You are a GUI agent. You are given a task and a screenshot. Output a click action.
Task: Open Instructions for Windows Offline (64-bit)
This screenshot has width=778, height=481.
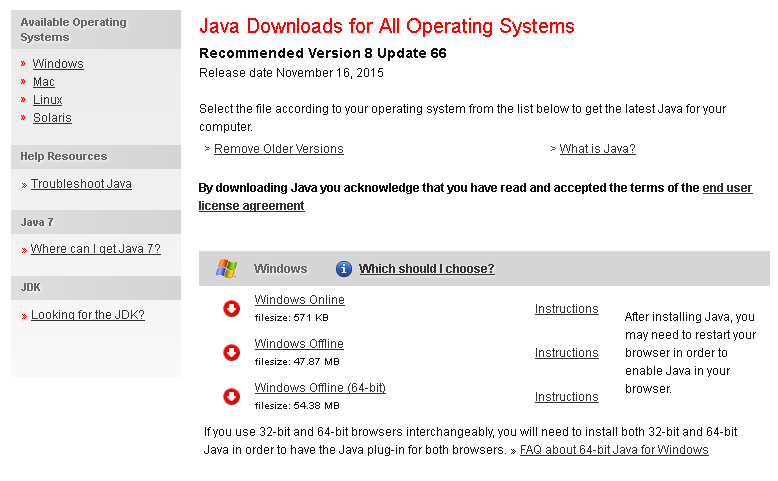tap(566, 397)
